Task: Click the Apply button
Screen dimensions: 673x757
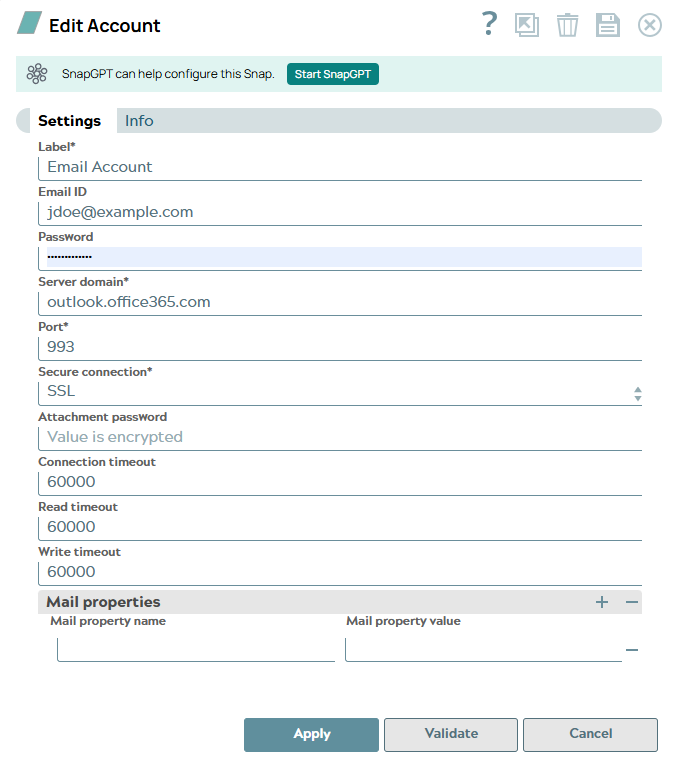Action: (x=311, y=734)
